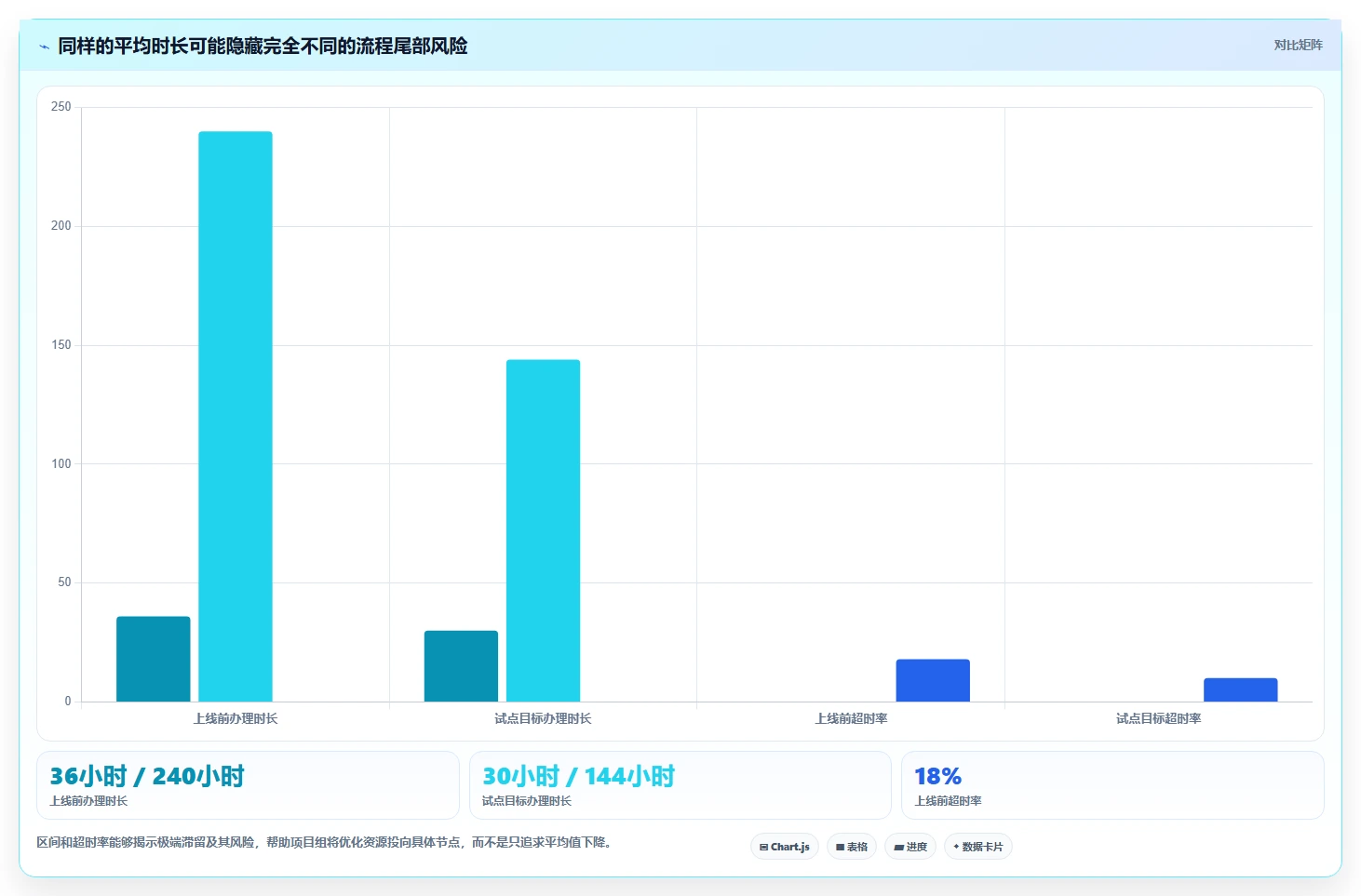Click the 对比矩阵 label in header
The height and width of the screenshot is (896, 1361).
[x=1298, y=45]
